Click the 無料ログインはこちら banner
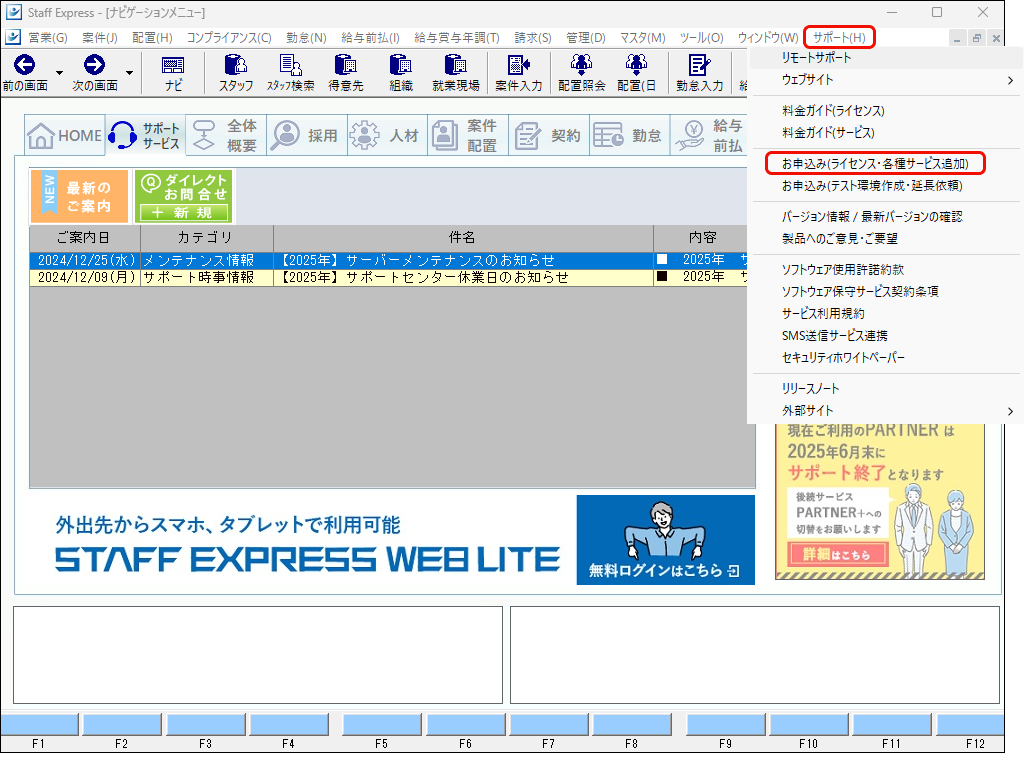 (x=665, y=539)
